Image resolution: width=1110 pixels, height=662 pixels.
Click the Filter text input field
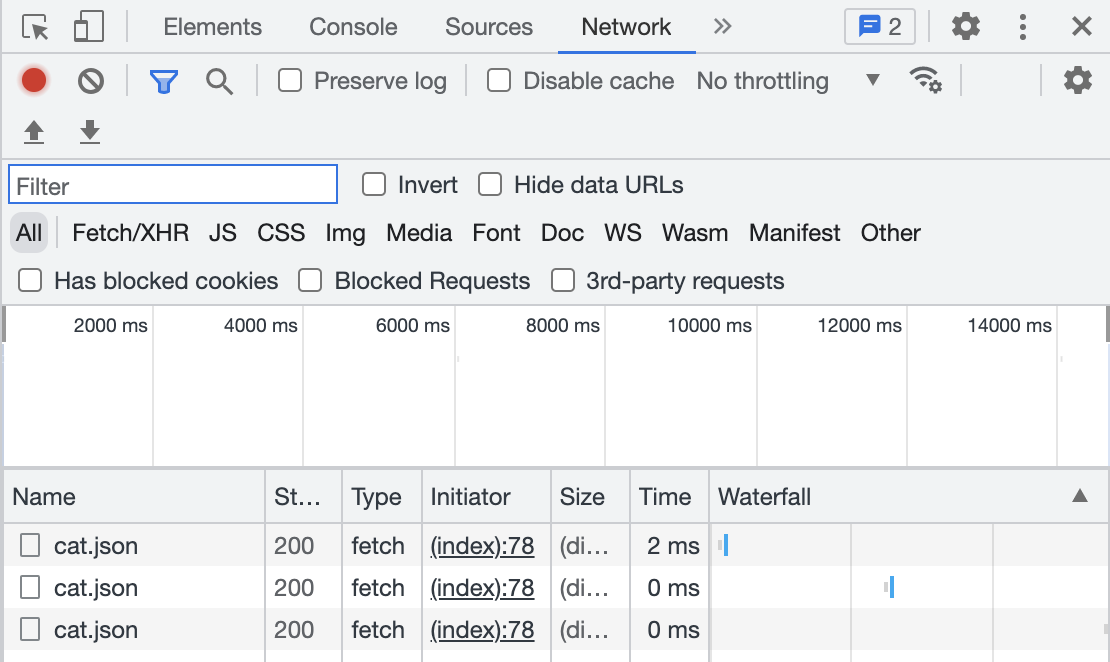click(173, 185)
